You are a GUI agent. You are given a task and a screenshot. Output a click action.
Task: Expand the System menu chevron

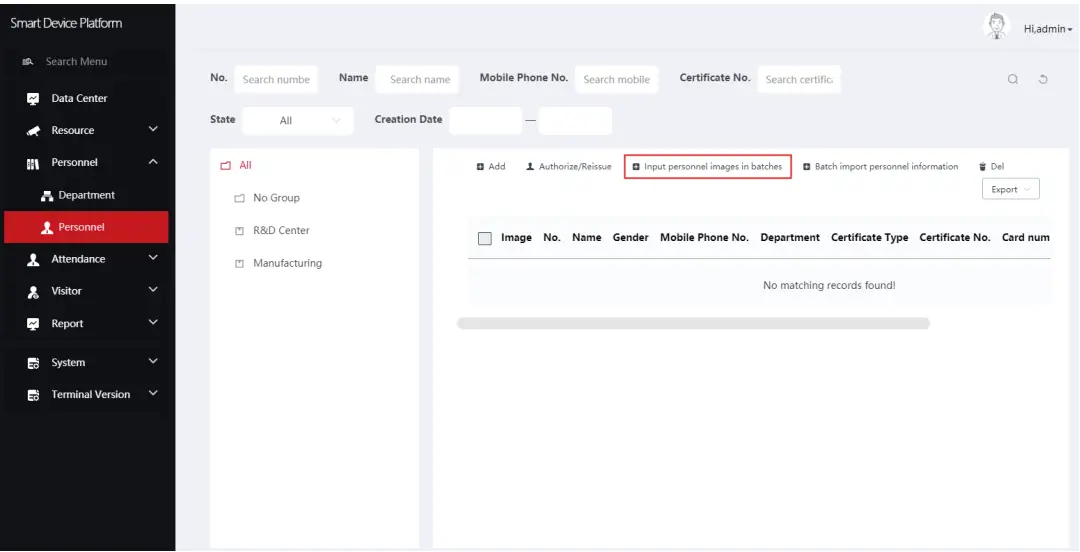click(153, 361)
